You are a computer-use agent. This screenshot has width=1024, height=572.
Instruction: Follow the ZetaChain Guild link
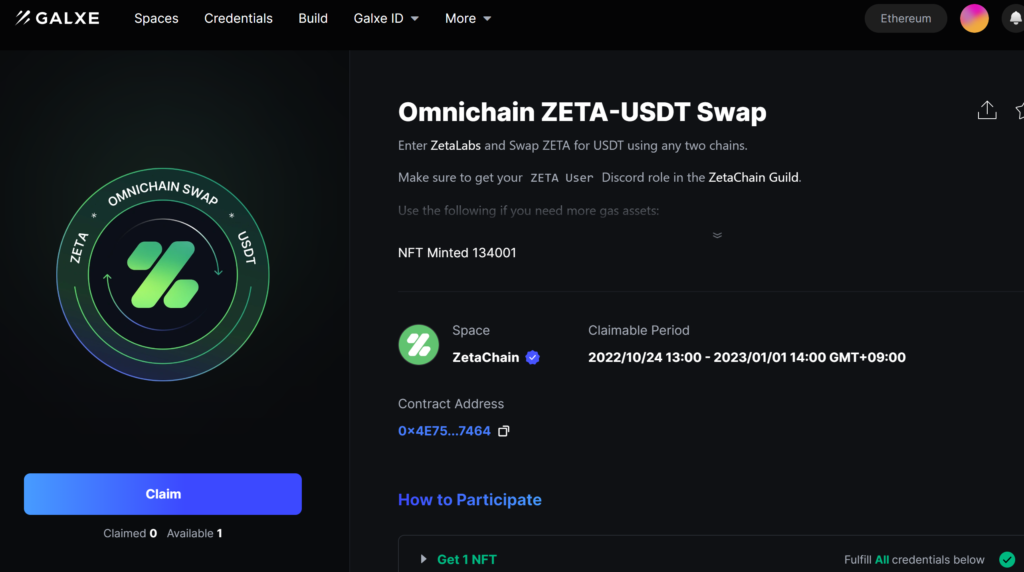pyautogui.click(x=754, y=178)
